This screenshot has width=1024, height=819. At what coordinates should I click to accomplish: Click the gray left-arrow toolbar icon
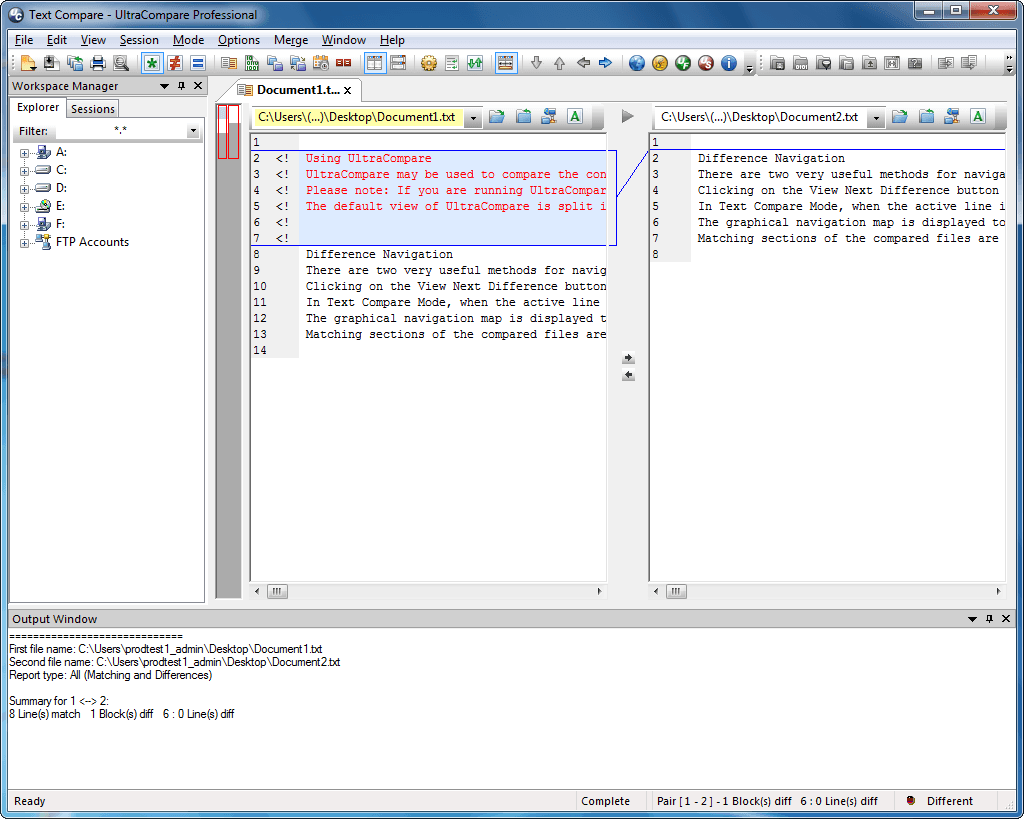click(x=583, y=63)
